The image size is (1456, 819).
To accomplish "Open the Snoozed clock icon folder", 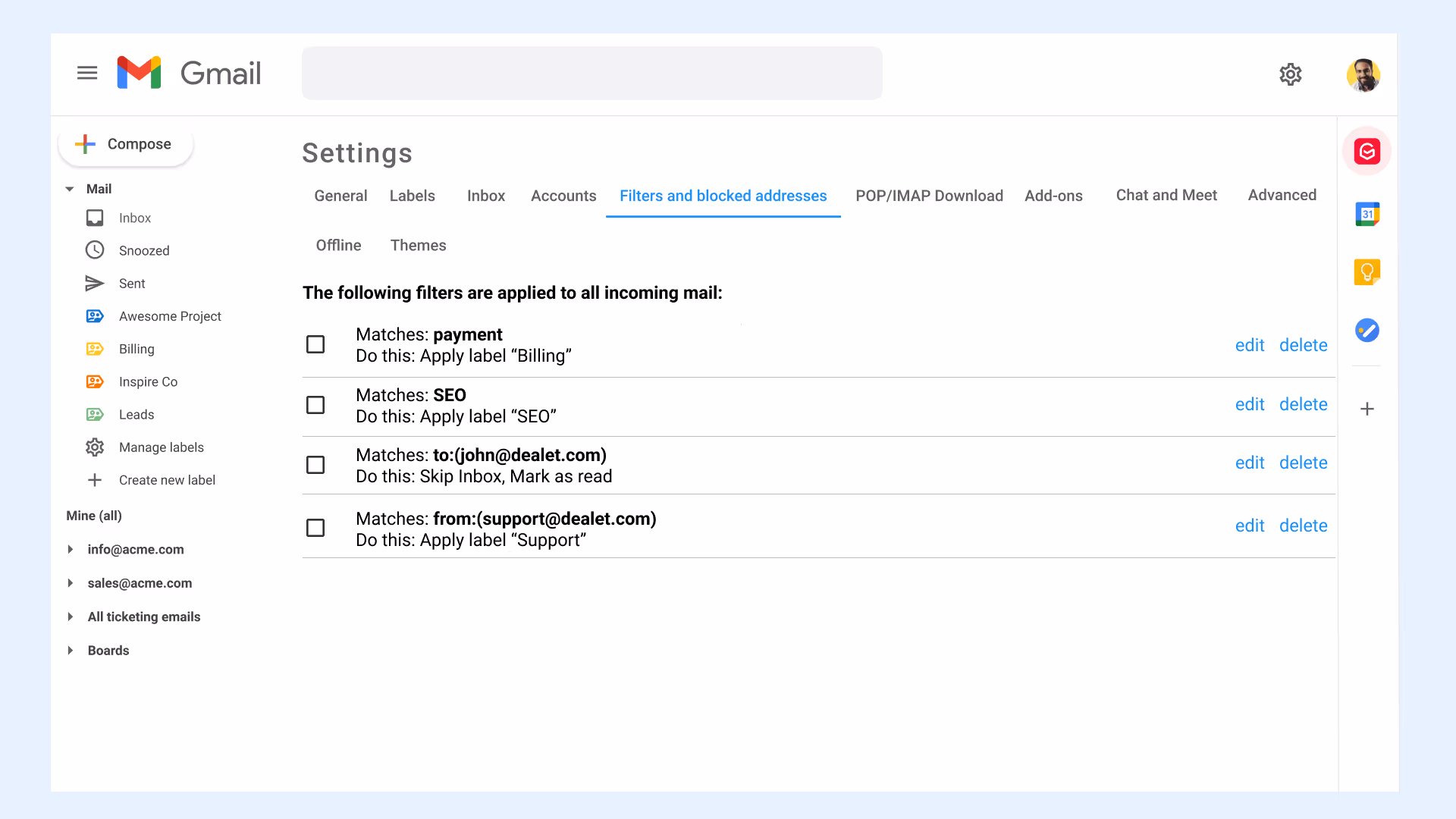I will pos(95,250).
